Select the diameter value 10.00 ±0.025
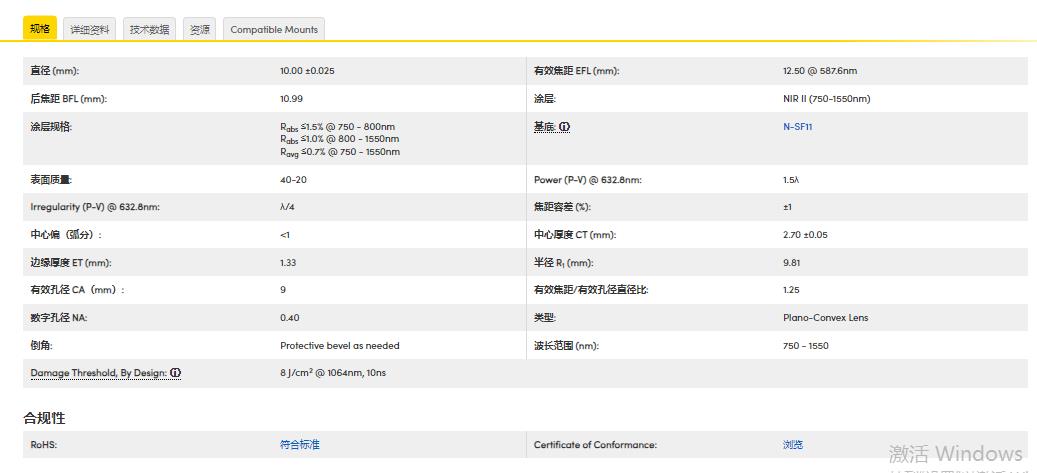 point(307,71)
